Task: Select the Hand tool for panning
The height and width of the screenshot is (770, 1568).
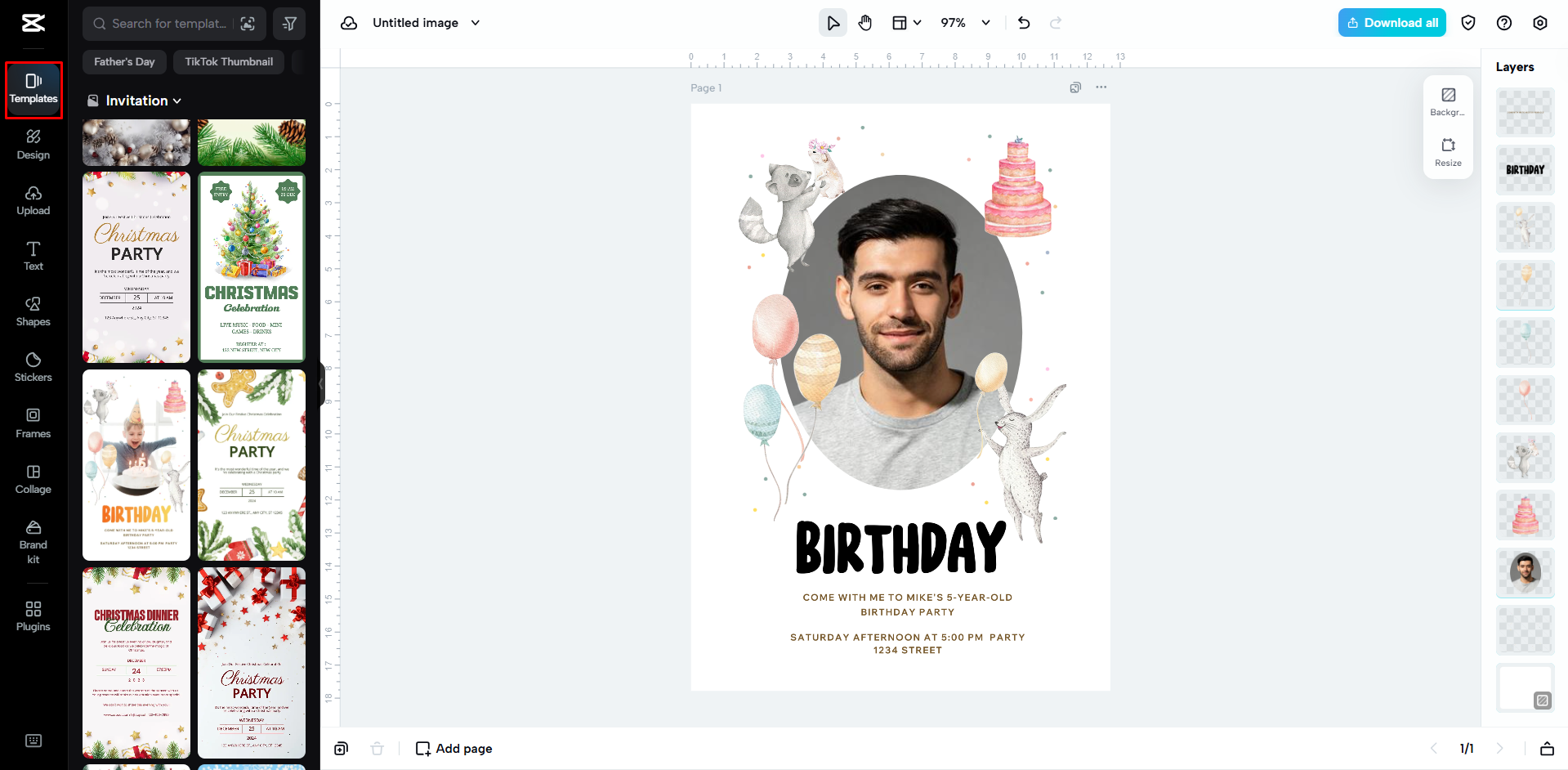Action: pyautogui.click(x=864, y=22)
